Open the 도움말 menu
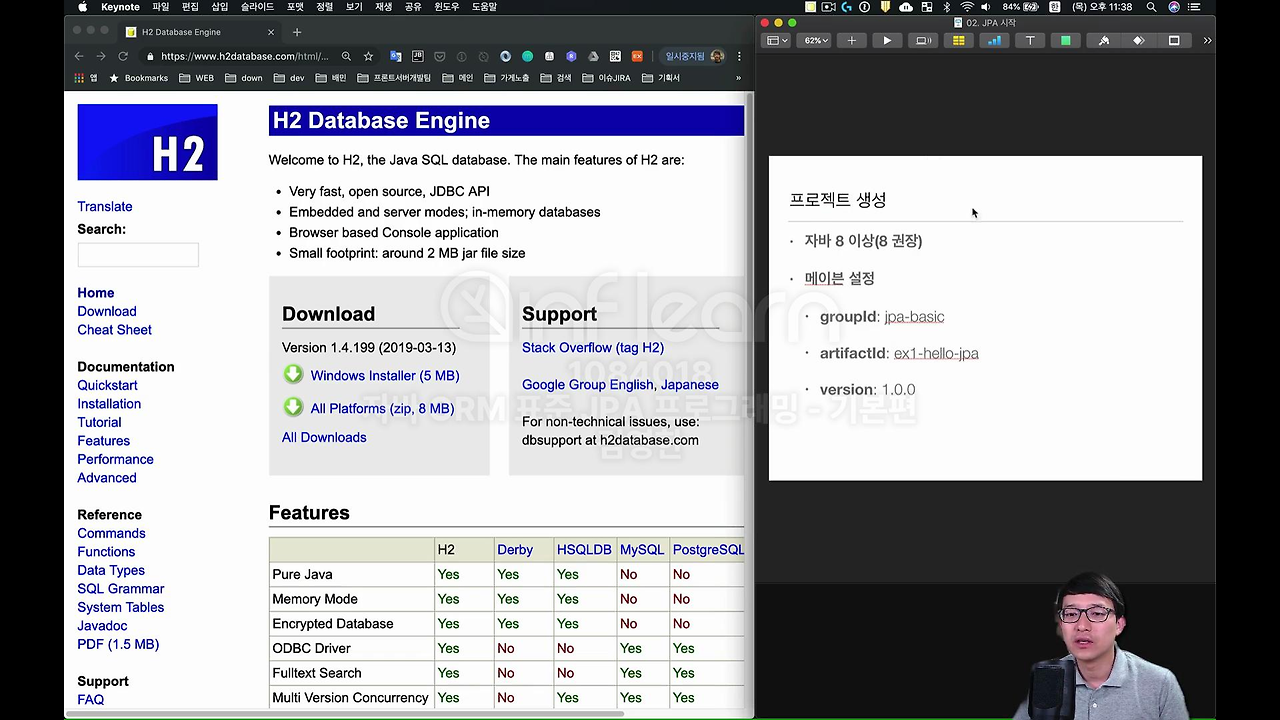Image resolution: width=1280 pixels, height=720 pixels. [484, 7]
